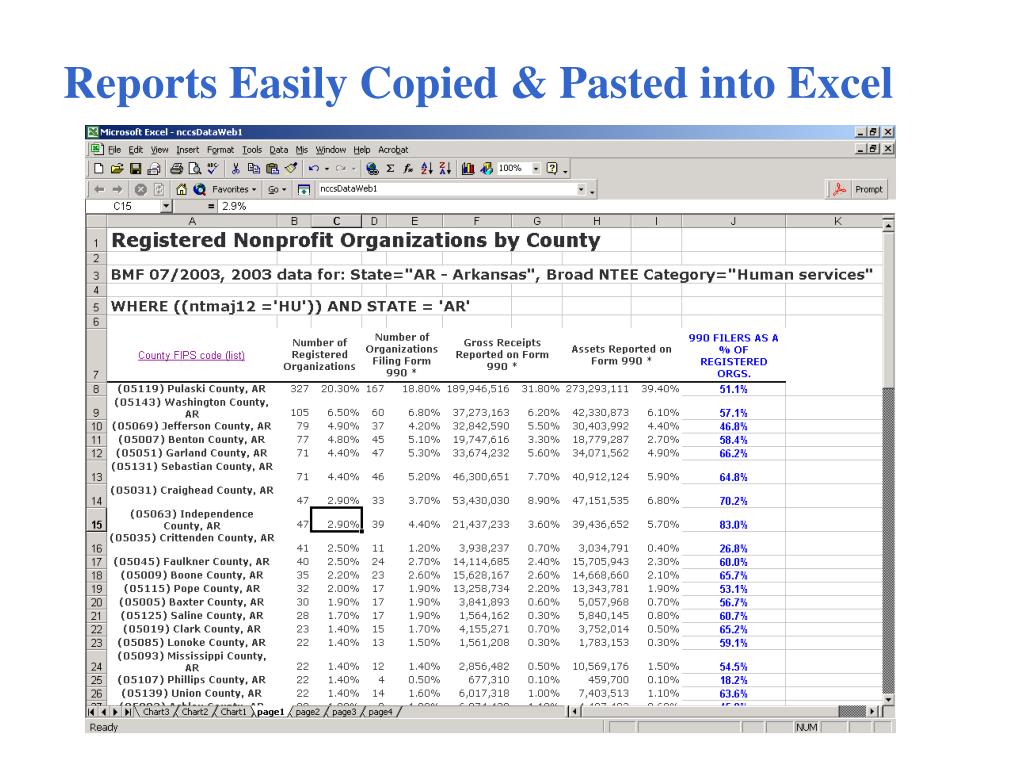Viewport: 1024px width, 768px height.
Task: Open the Go dropdown menu
Action: click(277, 189)
